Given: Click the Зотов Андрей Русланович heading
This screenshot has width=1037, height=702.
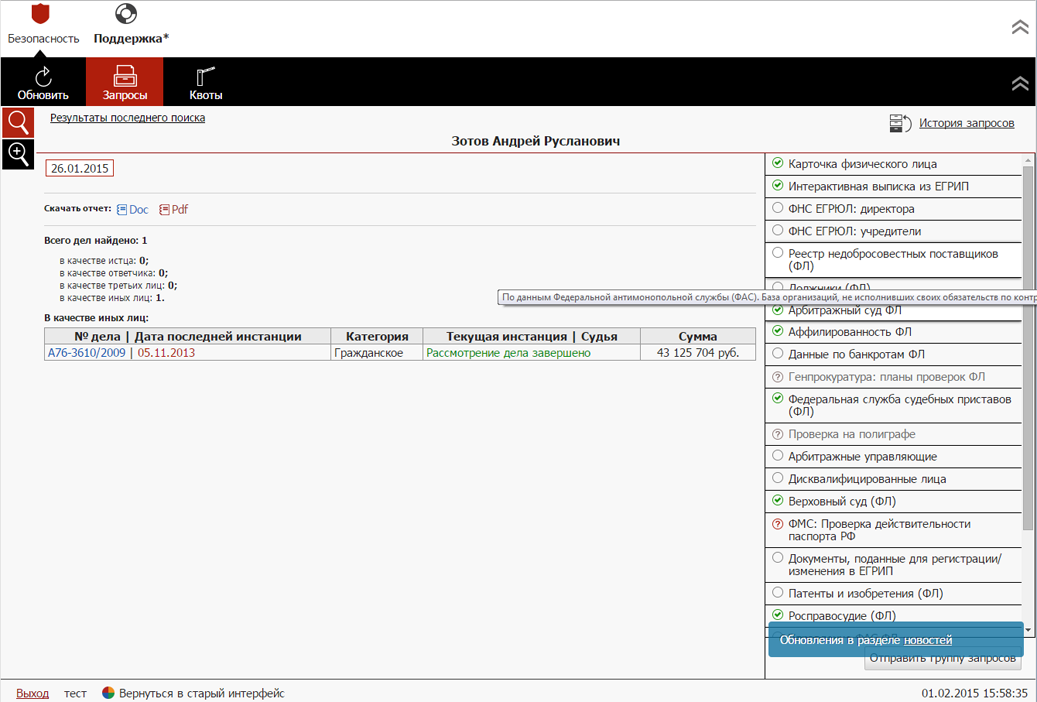Looking at the screenshot, I should (536, 141).
